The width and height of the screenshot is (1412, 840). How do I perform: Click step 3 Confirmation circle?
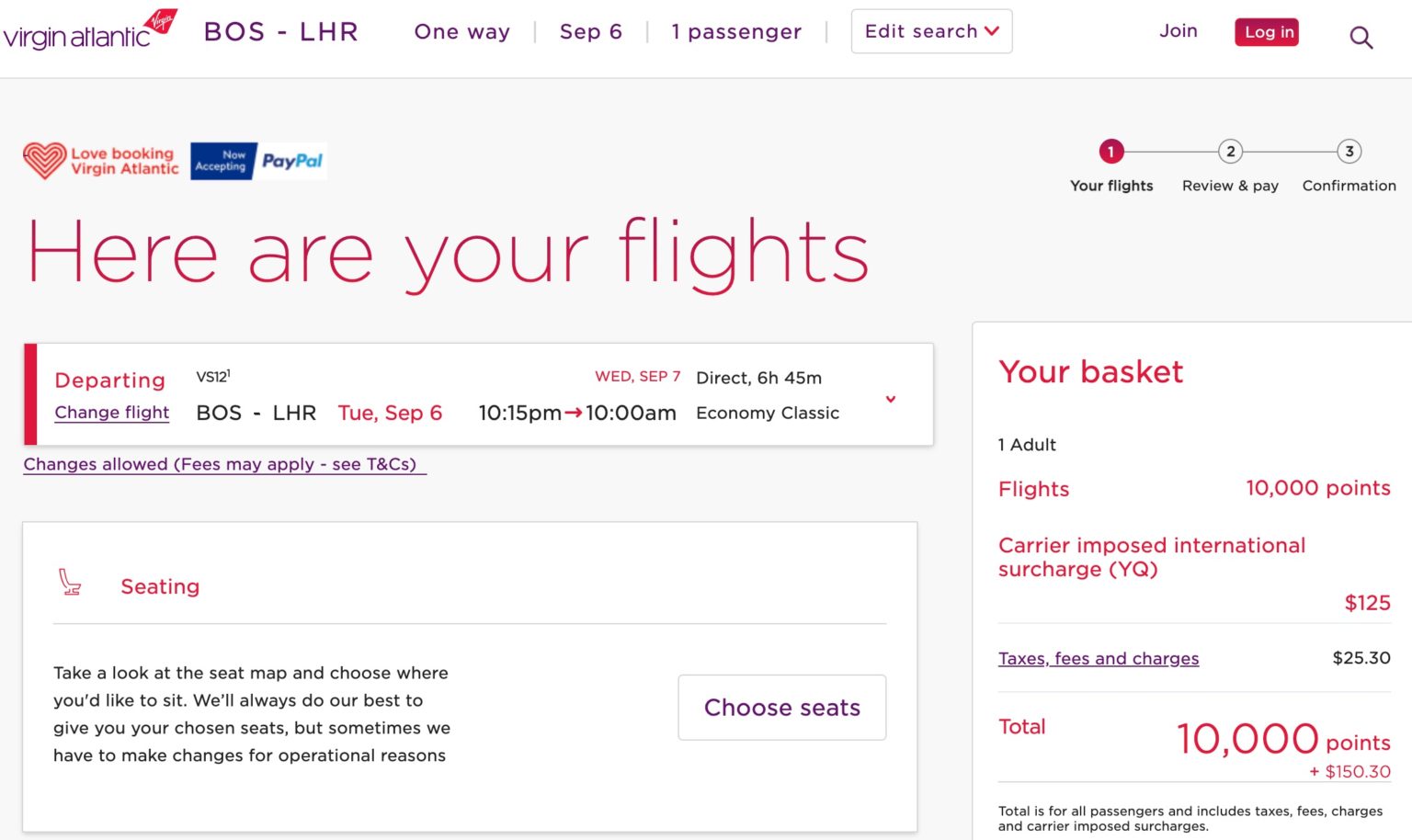tap(1348, 152)
